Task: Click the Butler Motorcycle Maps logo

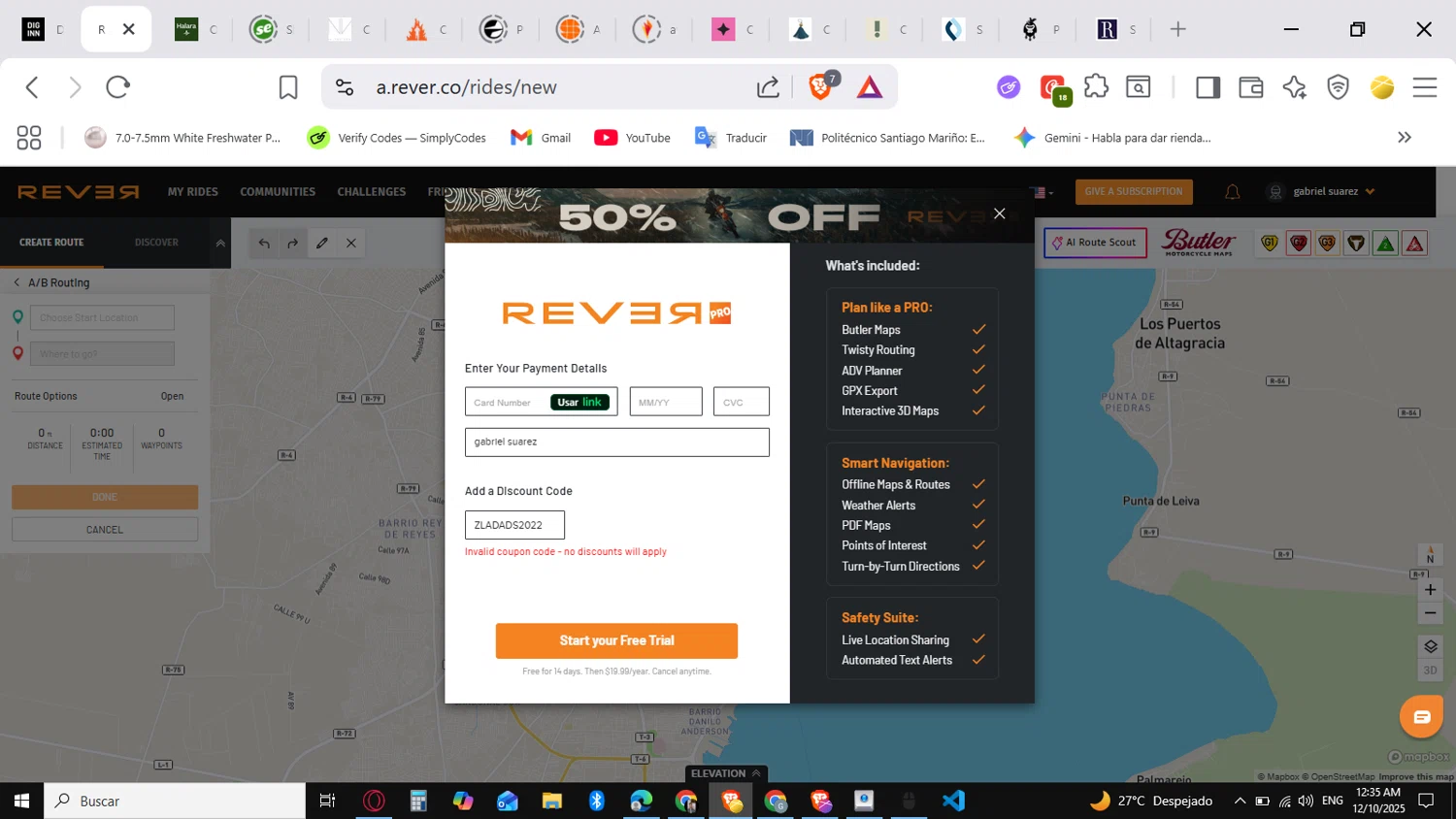Action: 1199,243
